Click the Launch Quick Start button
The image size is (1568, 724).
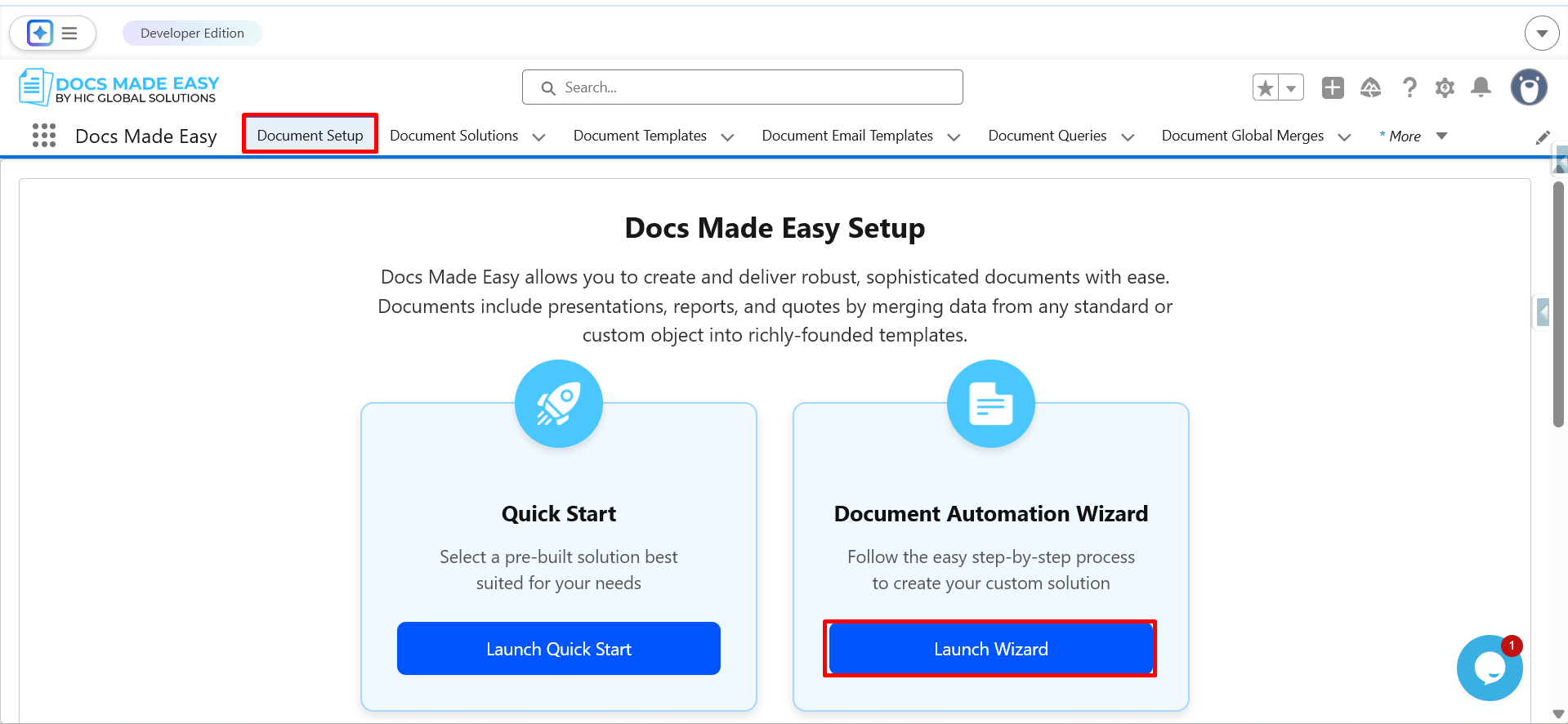click(559, 649)
